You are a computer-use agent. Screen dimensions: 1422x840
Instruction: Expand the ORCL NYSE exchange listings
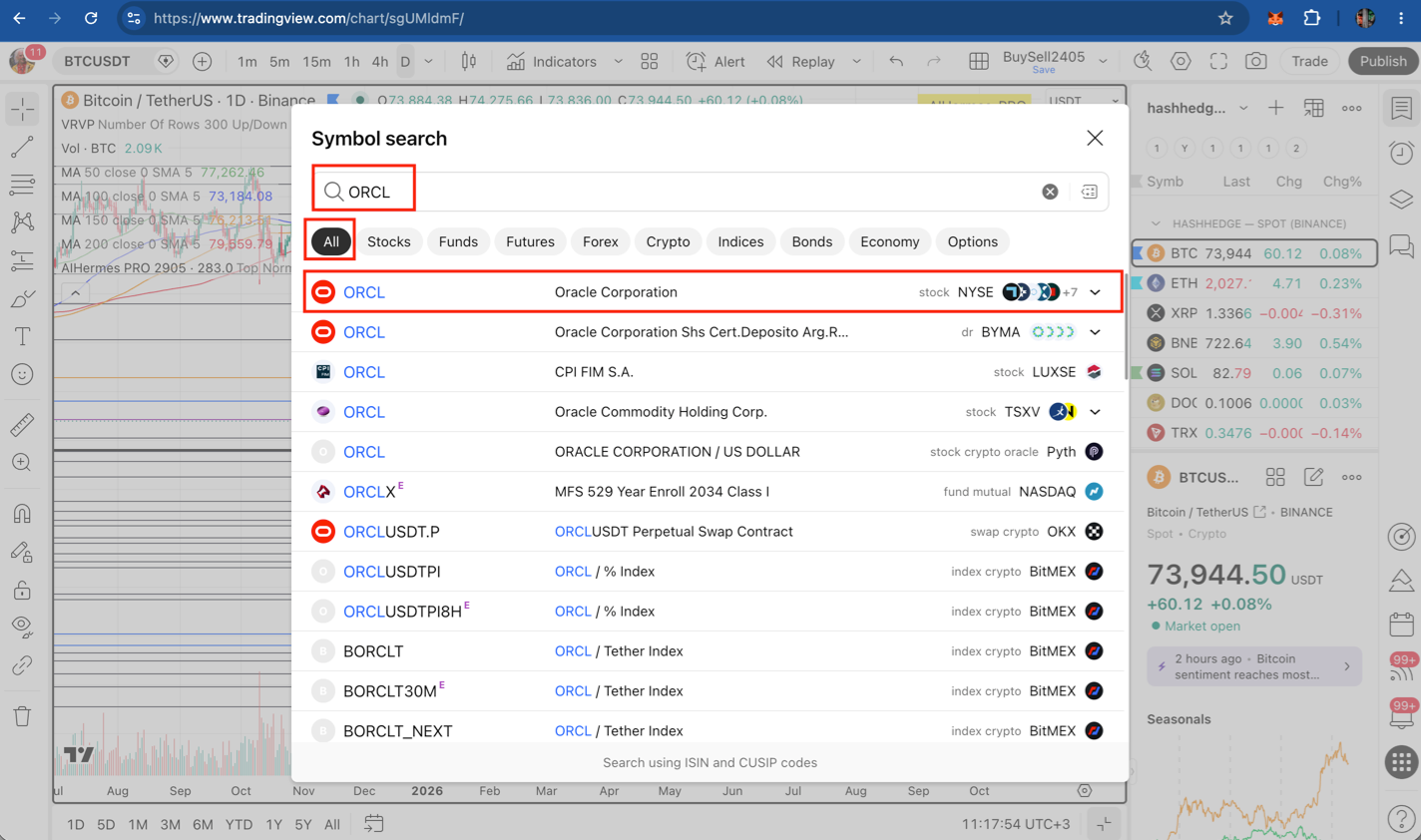[1095, 292]
